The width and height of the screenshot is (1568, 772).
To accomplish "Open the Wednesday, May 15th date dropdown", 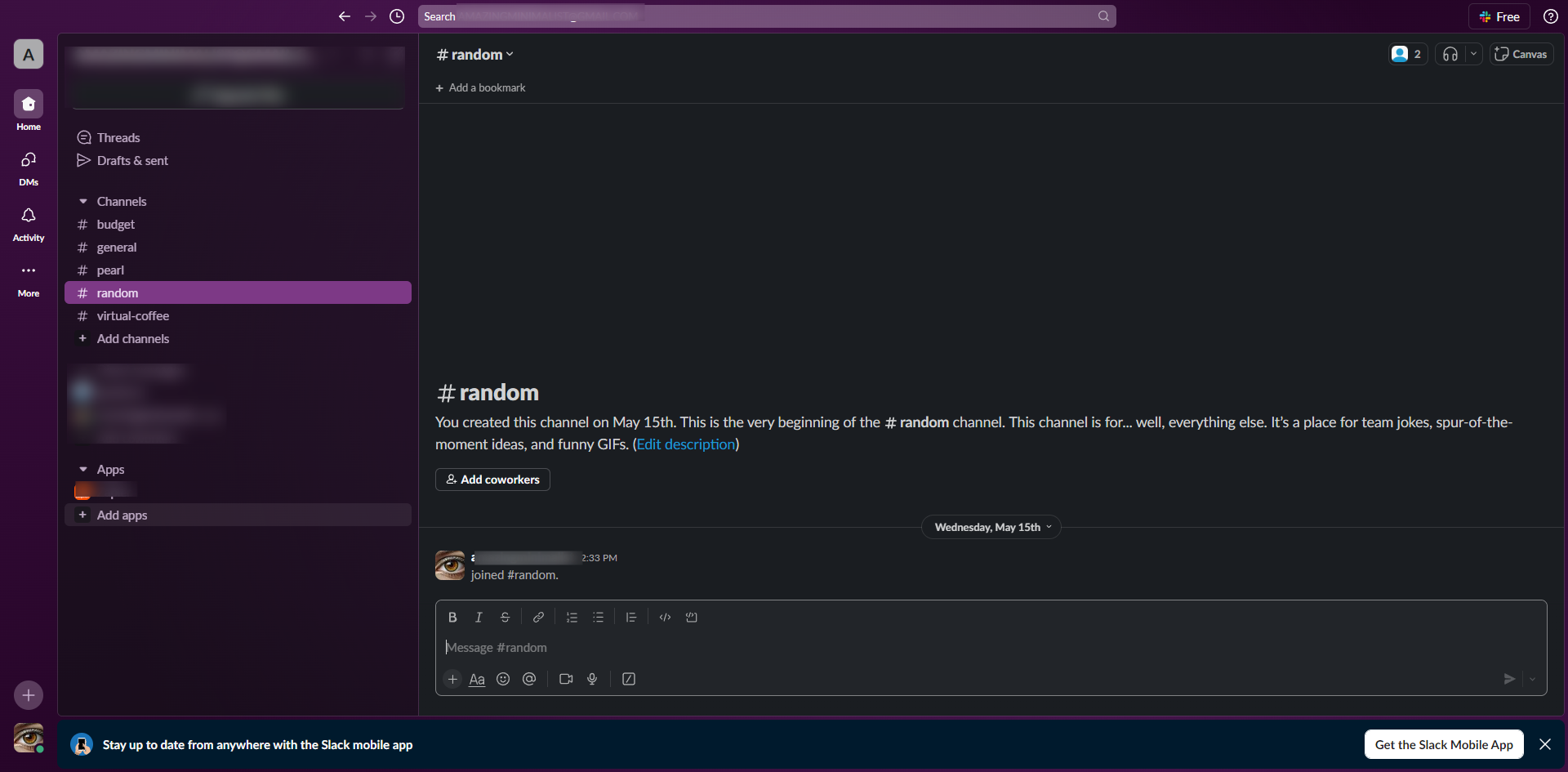I will click(991, 527).
